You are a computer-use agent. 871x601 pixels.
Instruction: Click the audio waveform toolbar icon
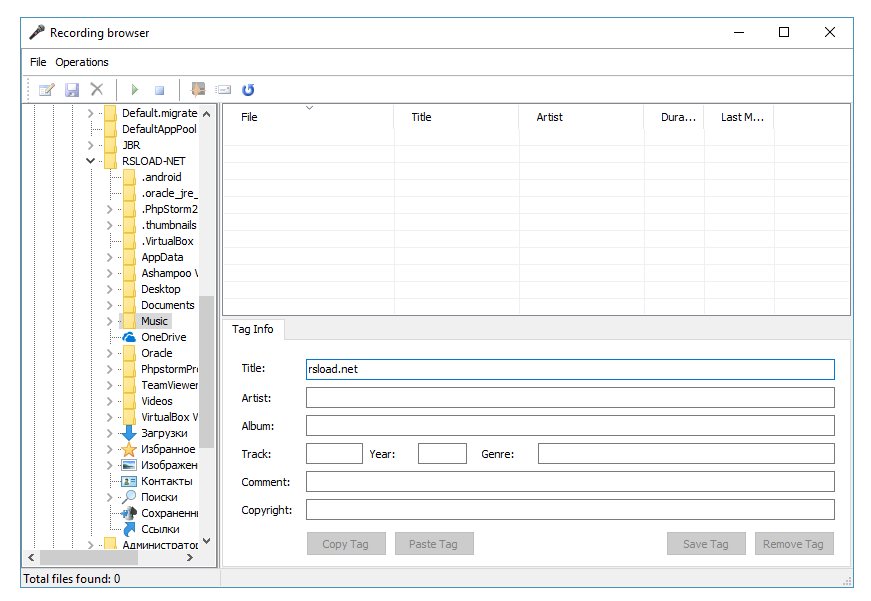(198, 90)
